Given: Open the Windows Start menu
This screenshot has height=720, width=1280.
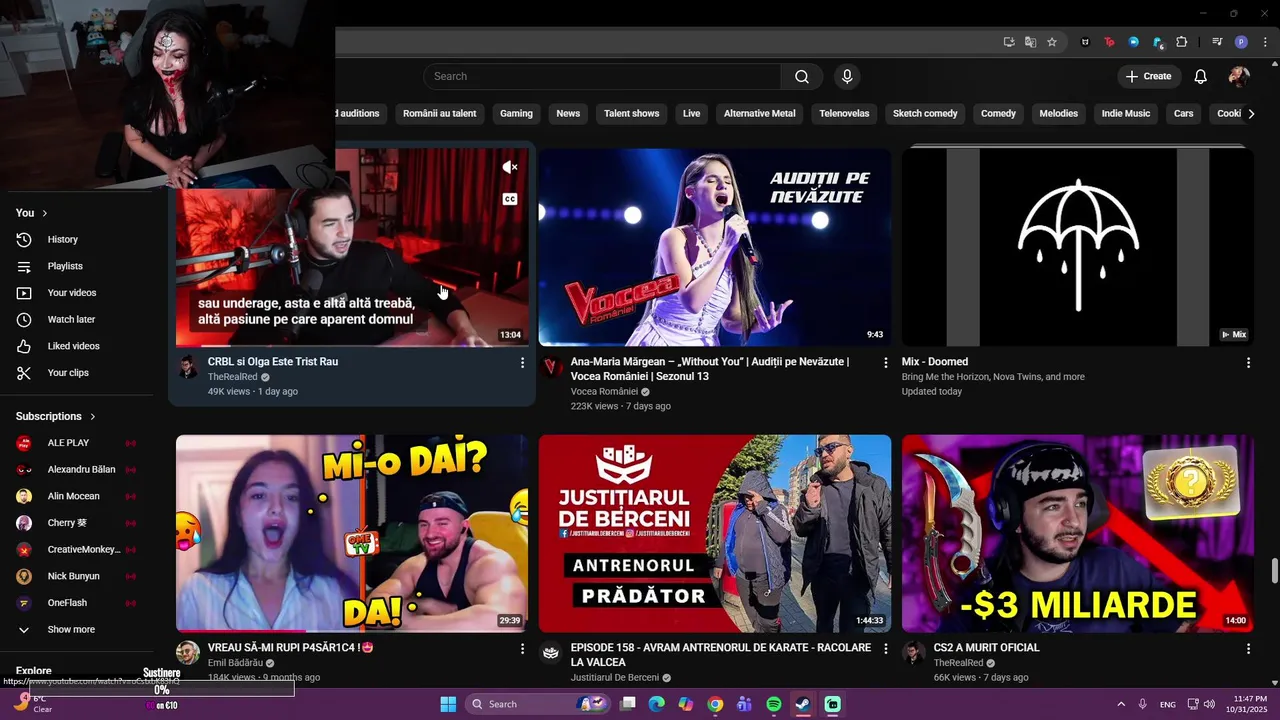Looking at the screenshot, I should pos(448,704).
